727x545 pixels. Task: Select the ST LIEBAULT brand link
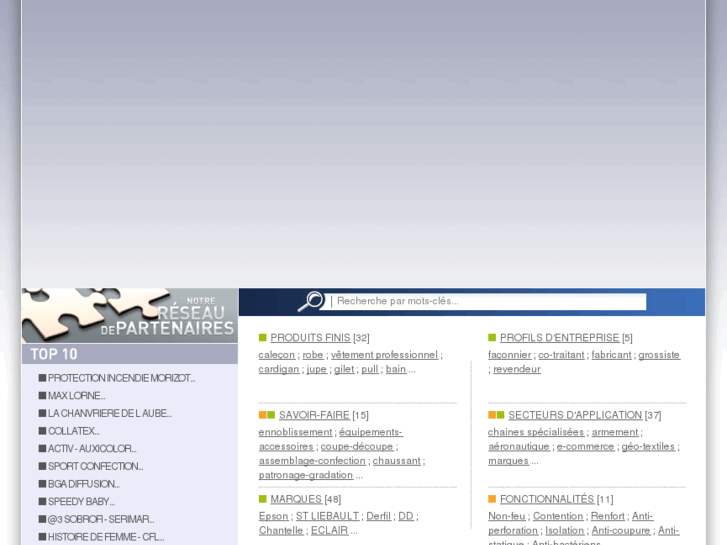328,516
